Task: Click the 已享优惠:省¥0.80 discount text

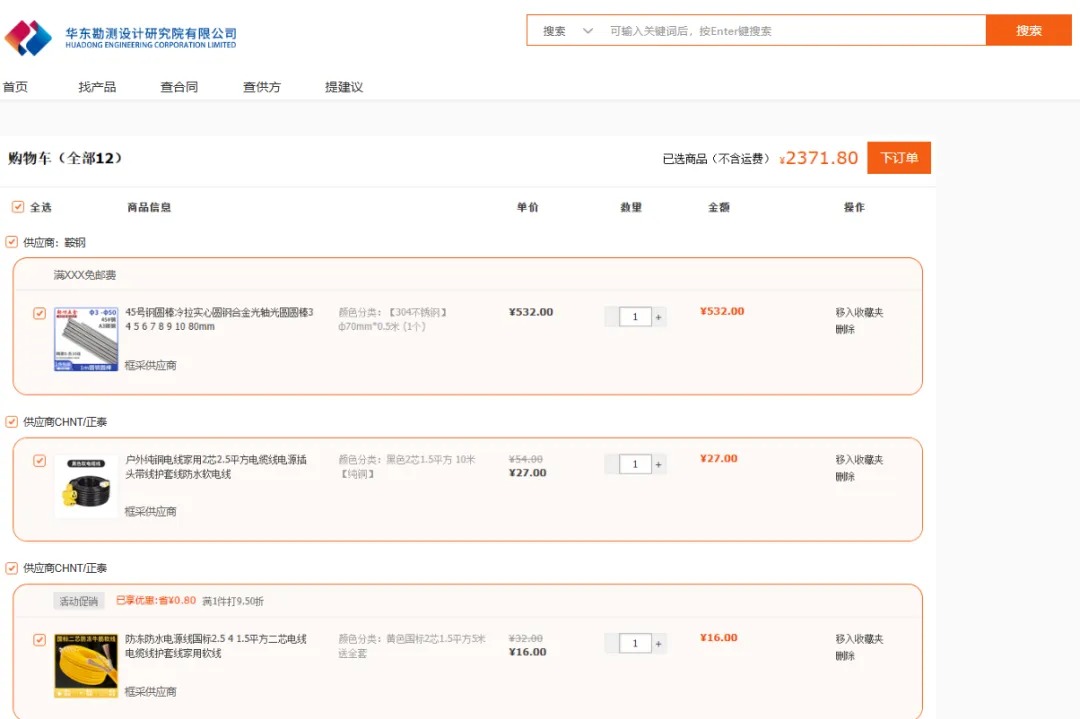Action: [x=156, y=601]
